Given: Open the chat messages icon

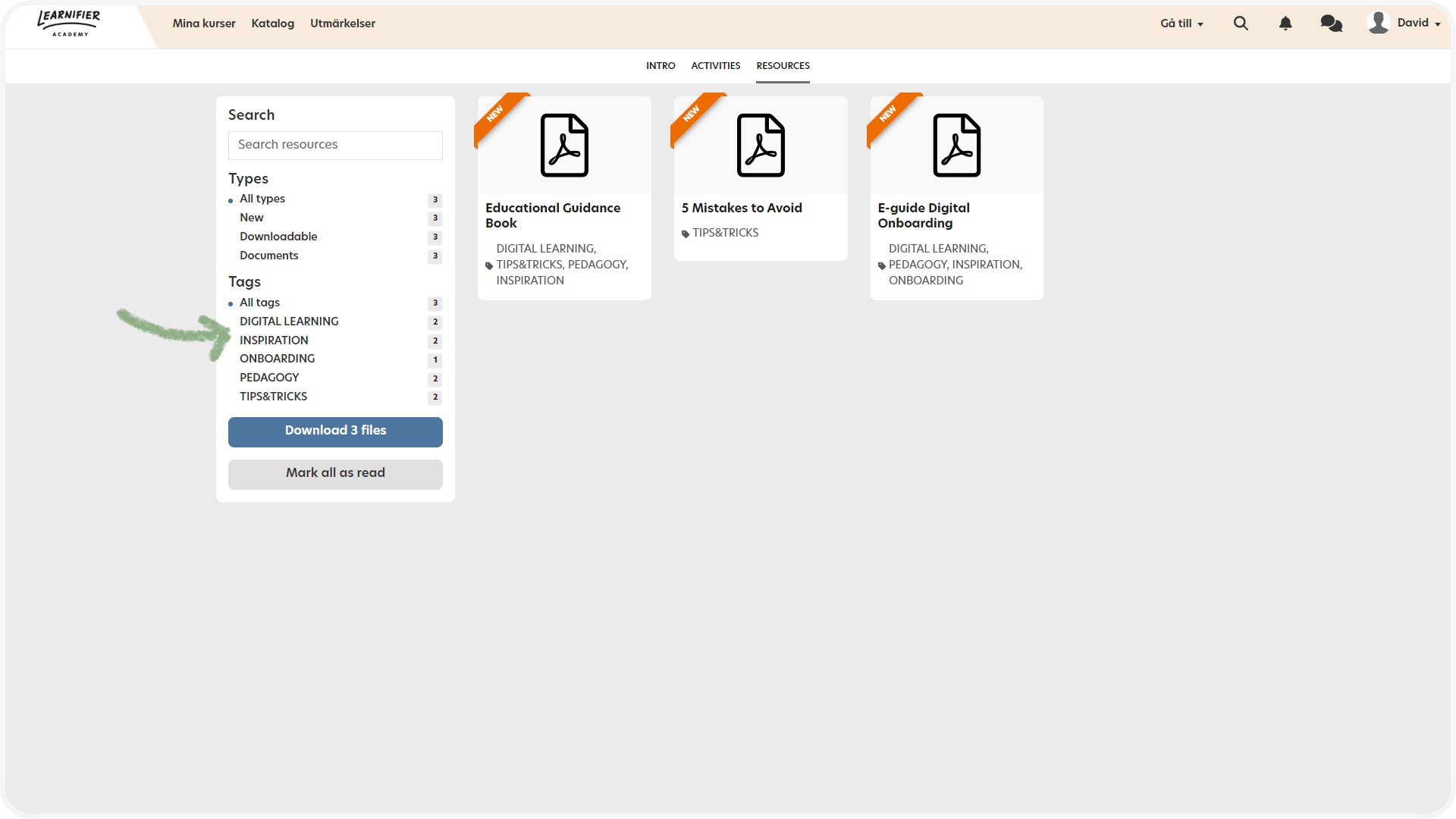Looking at the screenshot, I should pos(1331,24).
